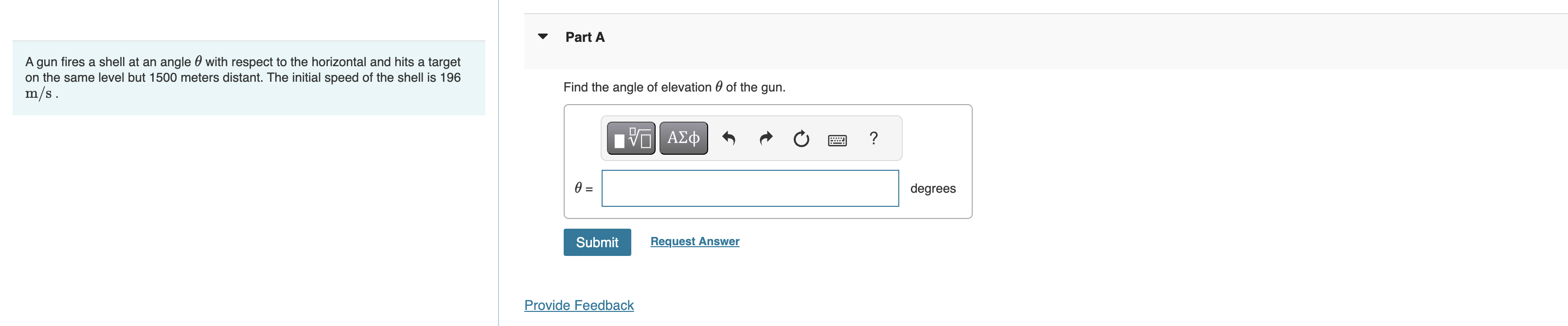Click the redo arrow in the equation toolbar

point(765,138)
